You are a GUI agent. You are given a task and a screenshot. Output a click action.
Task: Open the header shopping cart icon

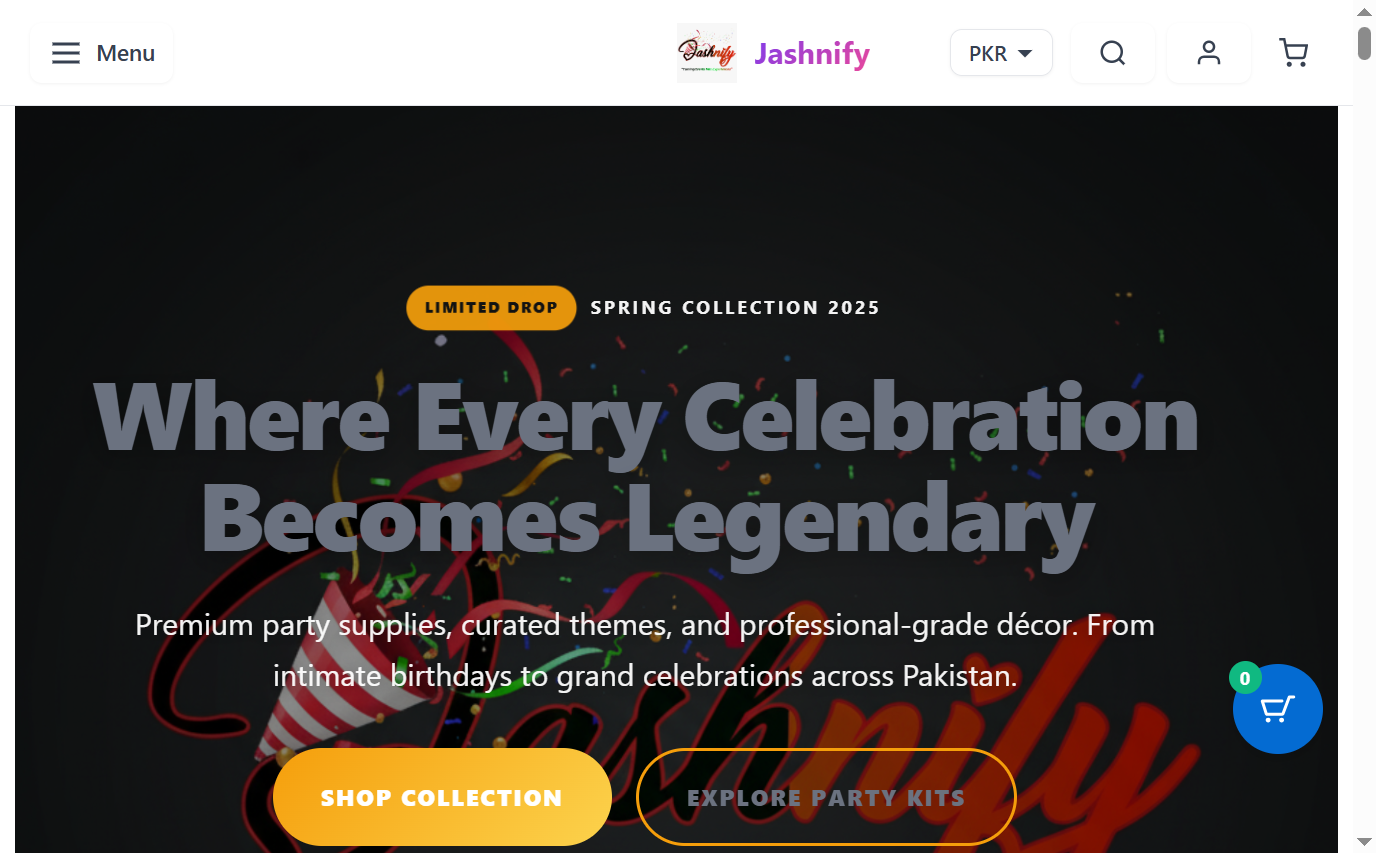coord(1294,53)
